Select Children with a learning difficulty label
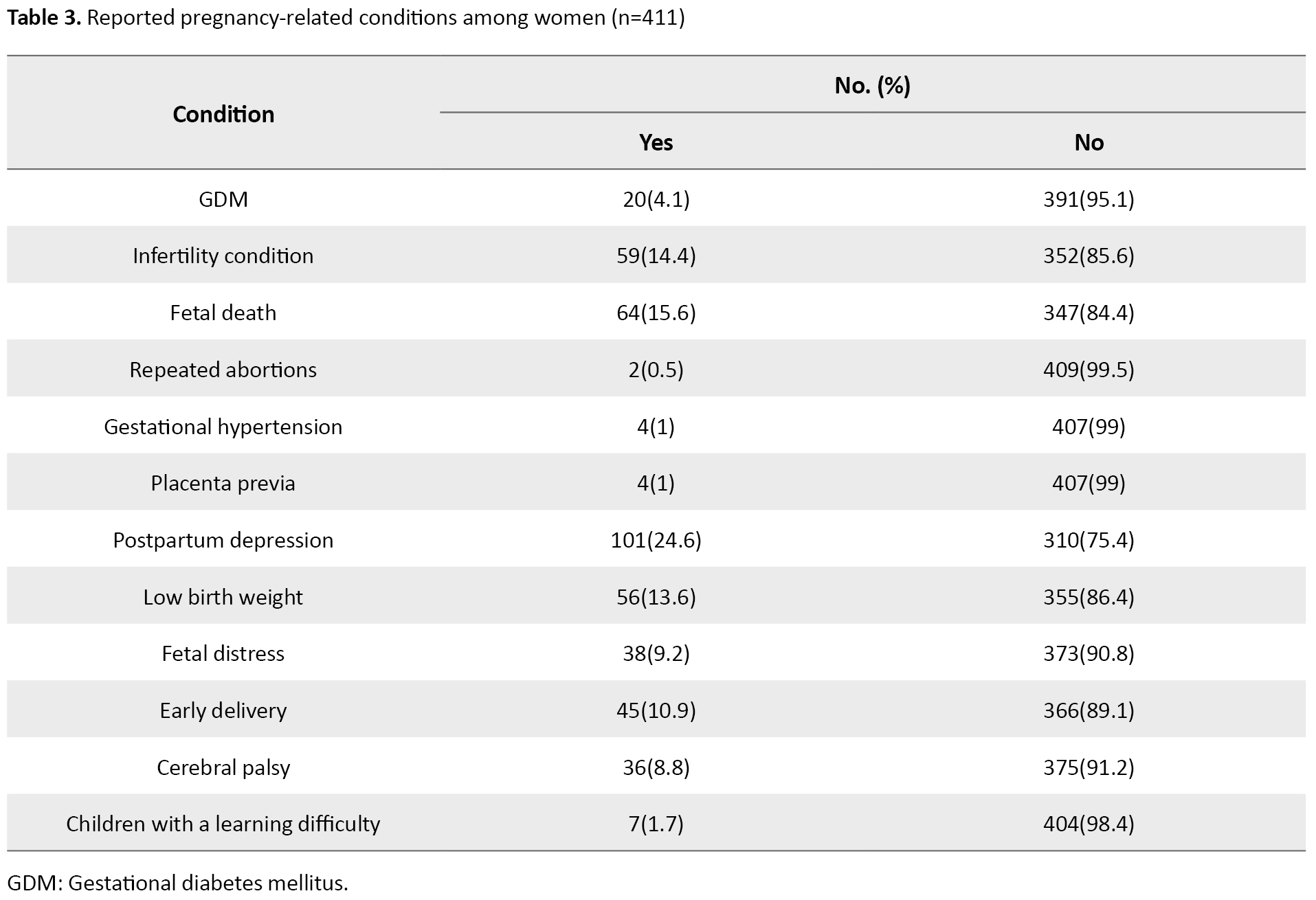The width and height of the screenshot is (1316, 900). coord(223,824)
